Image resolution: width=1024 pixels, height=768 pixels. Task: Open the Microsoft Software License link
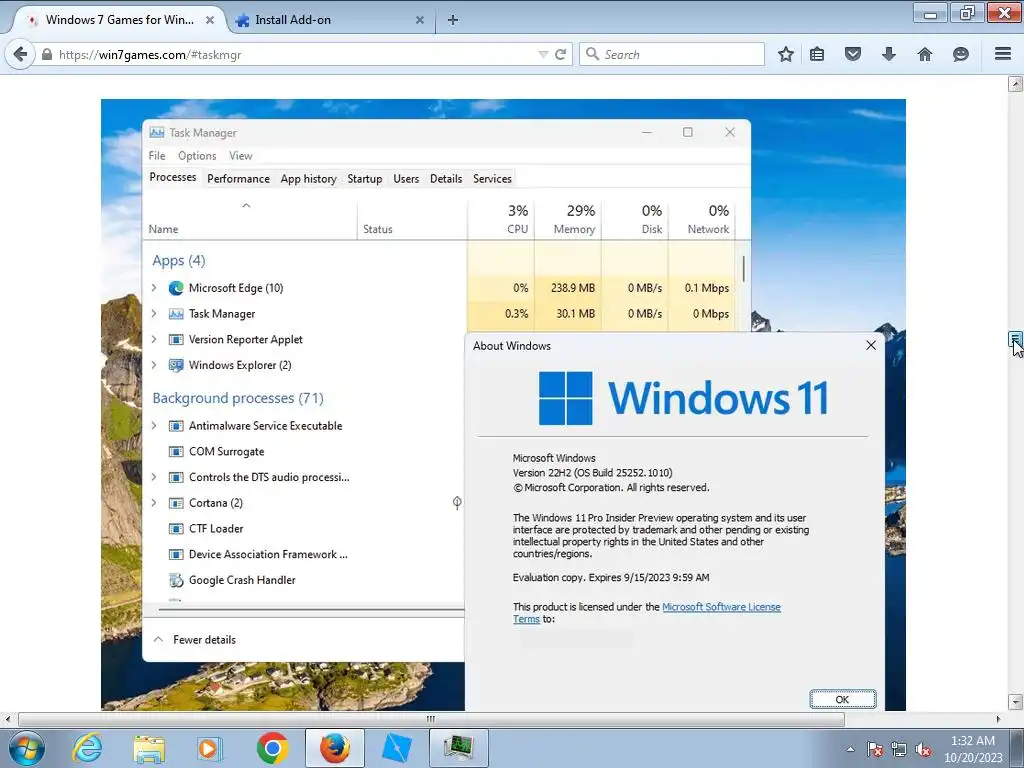click(x=721, y=607)
